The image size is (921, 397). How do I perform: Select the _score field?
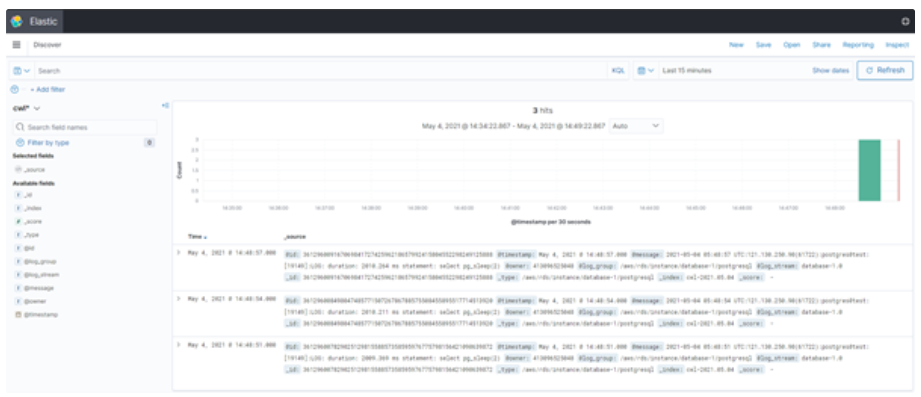pyautogui.click(x=33, y=221)
